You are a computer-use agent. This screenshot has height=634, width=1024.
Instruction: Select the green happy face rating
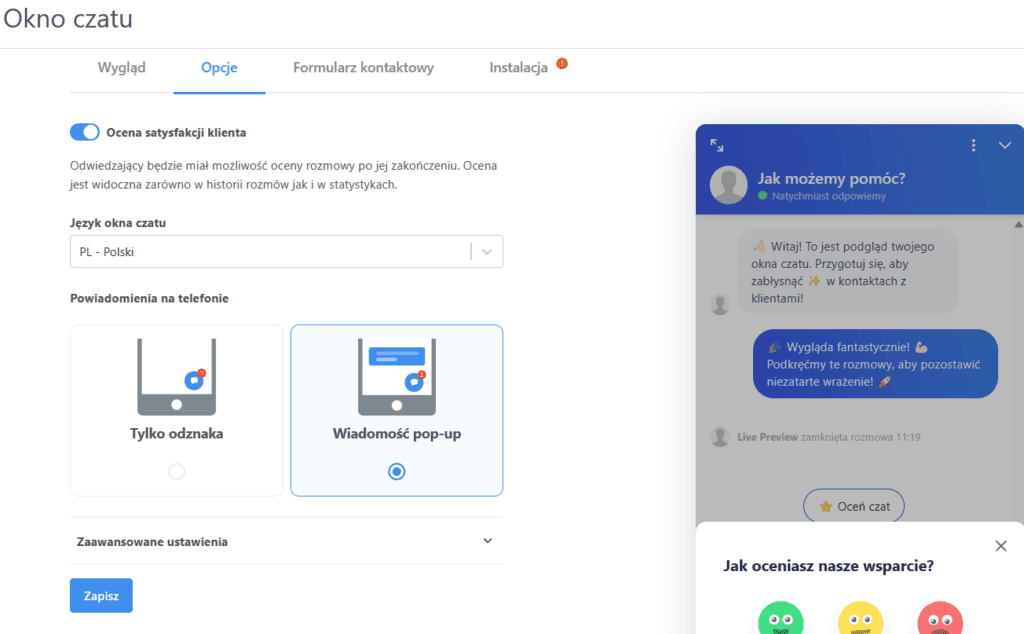[780, 620]
